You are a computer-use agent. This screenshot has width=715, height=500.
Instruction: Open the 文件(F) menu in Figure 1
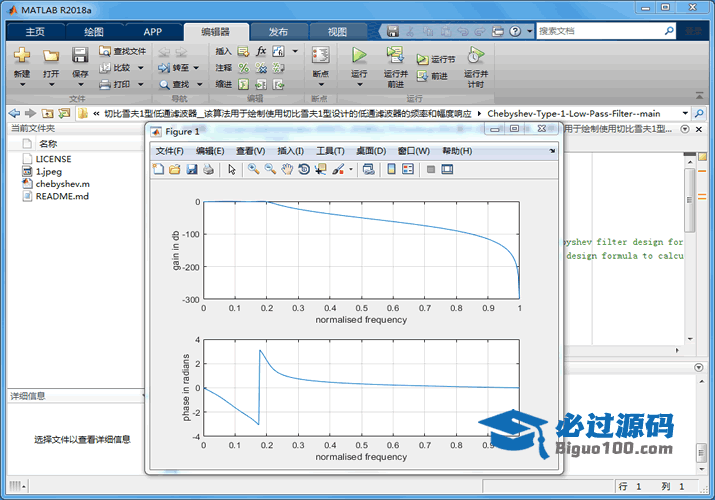[170, 151]
